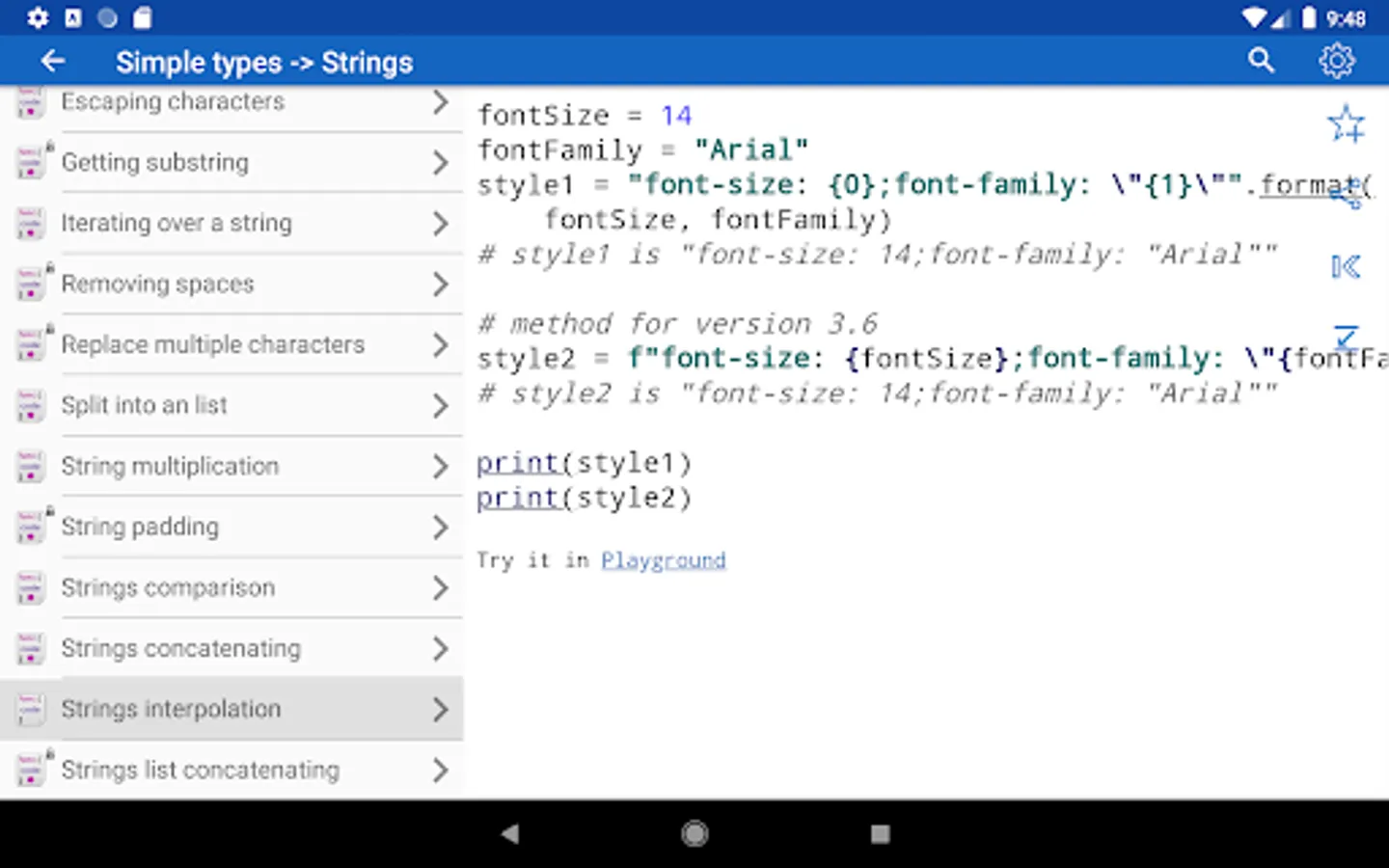Open search with the magnifier icon
The height and width of the screenshot is (868, 1389).
[x=1261, y=61]
